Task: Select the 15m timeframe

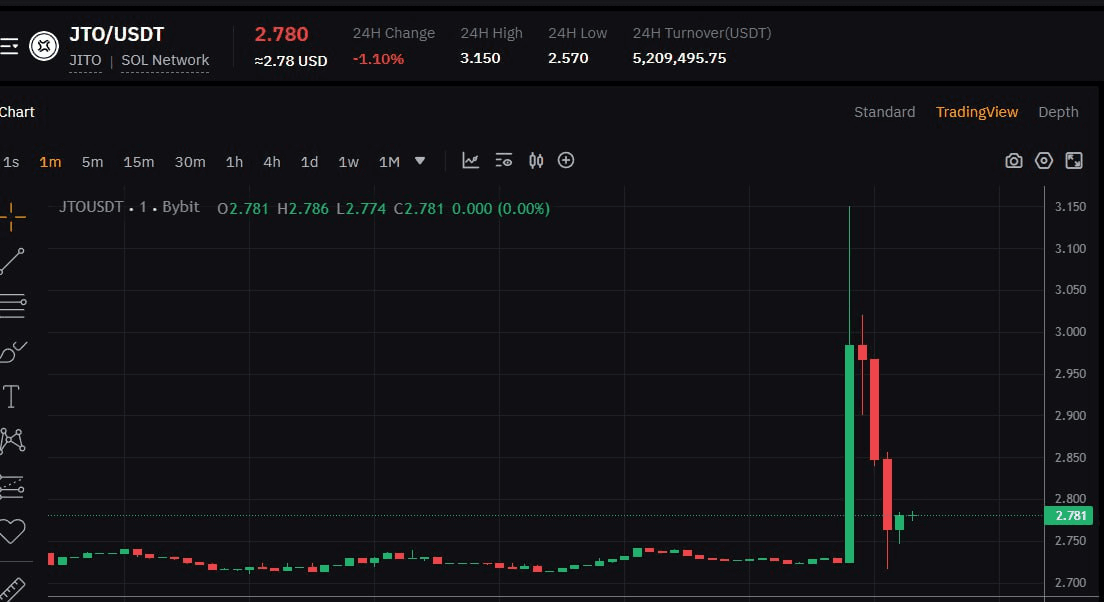Action: click(139, 162)
